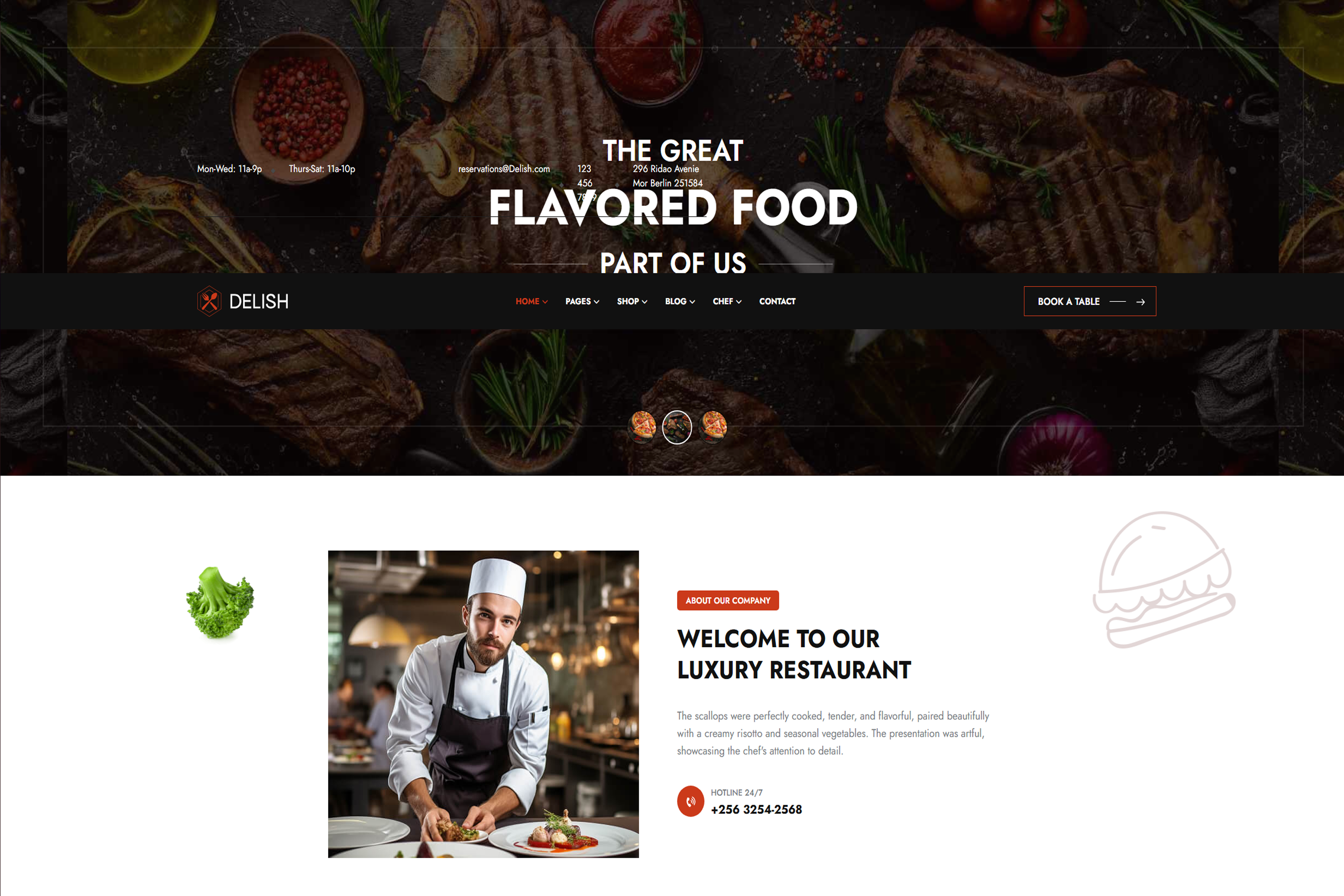This screenshot has height=896, width=1344.
Task: Expand the Pages dropdown chevron
Action: [x=596, y=302]
